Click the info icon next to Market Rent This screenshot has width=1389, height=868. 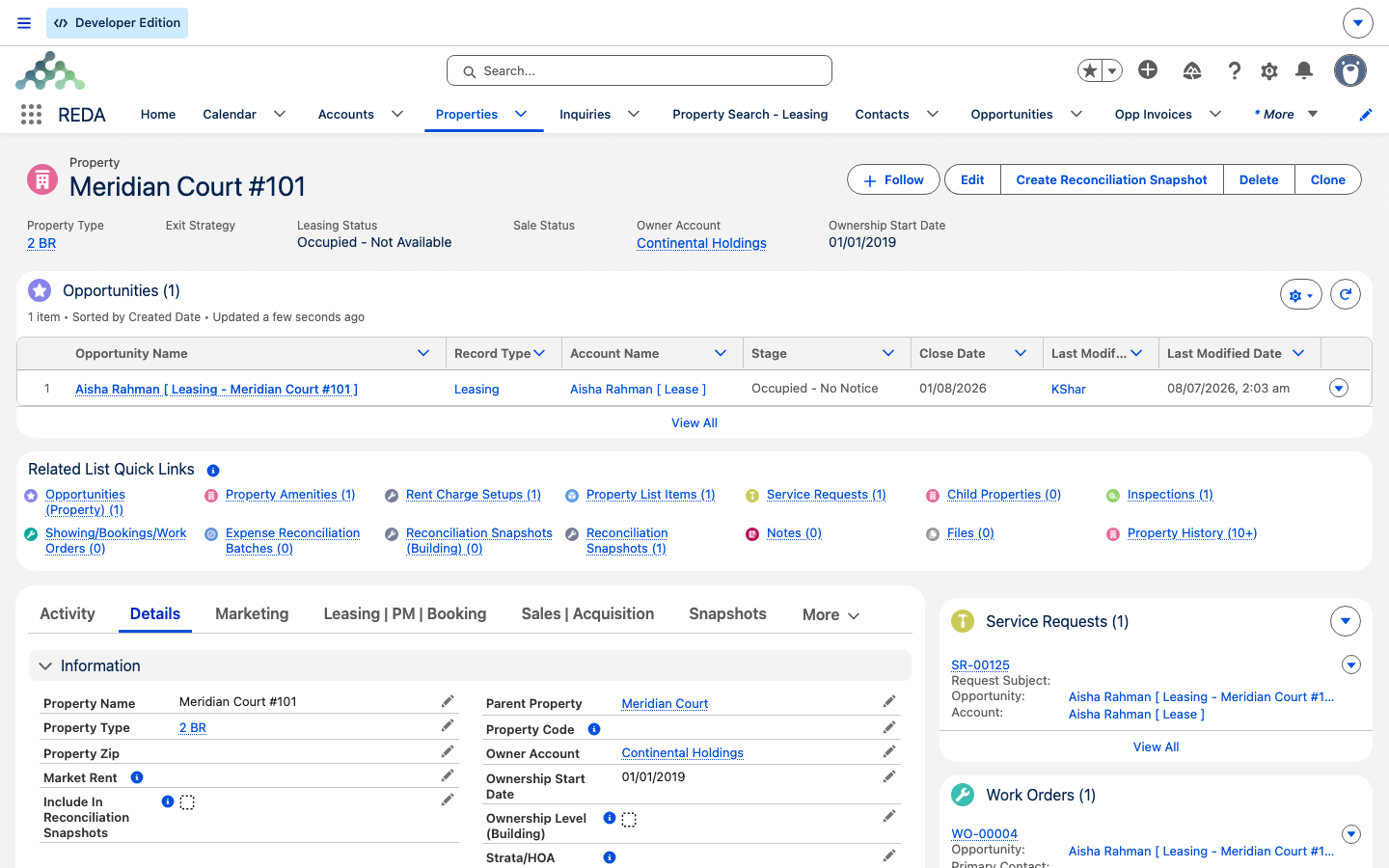click(x=137, y=777)
